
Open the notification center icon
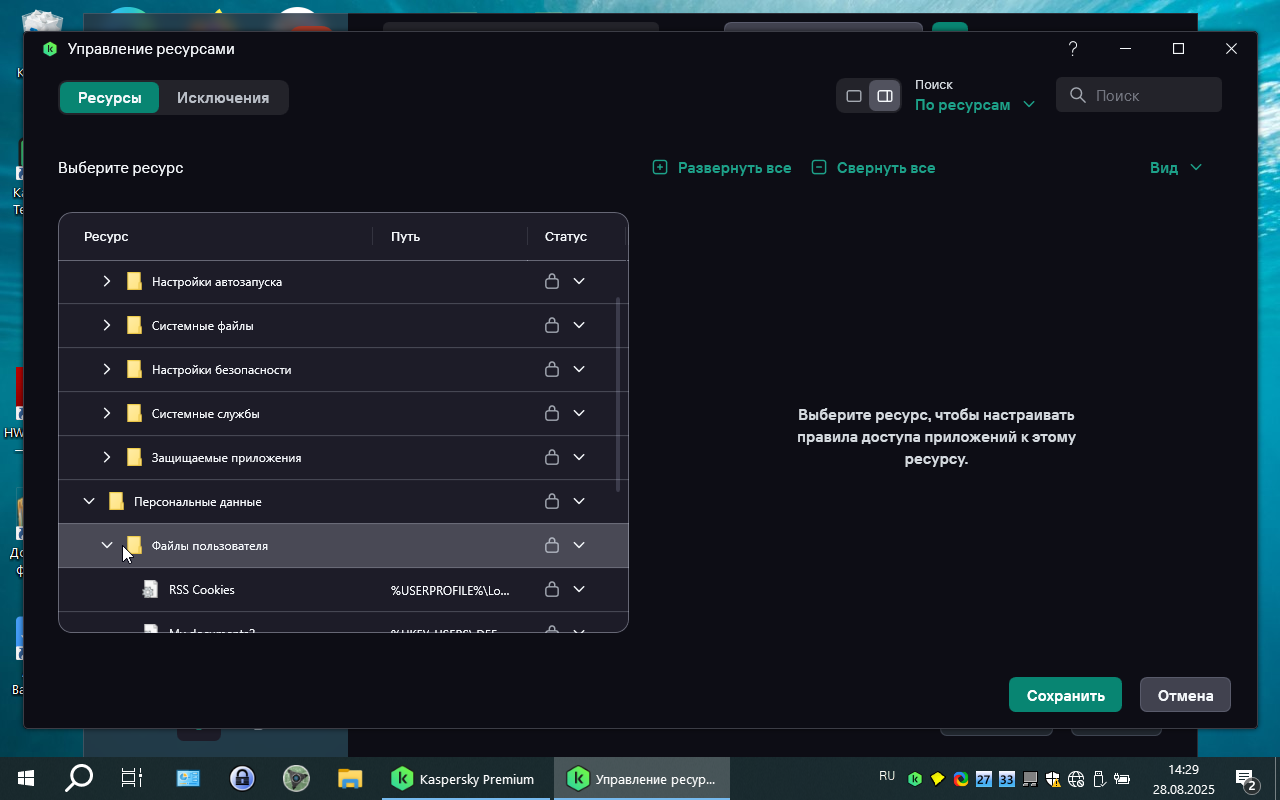(x=1246, y=779)
